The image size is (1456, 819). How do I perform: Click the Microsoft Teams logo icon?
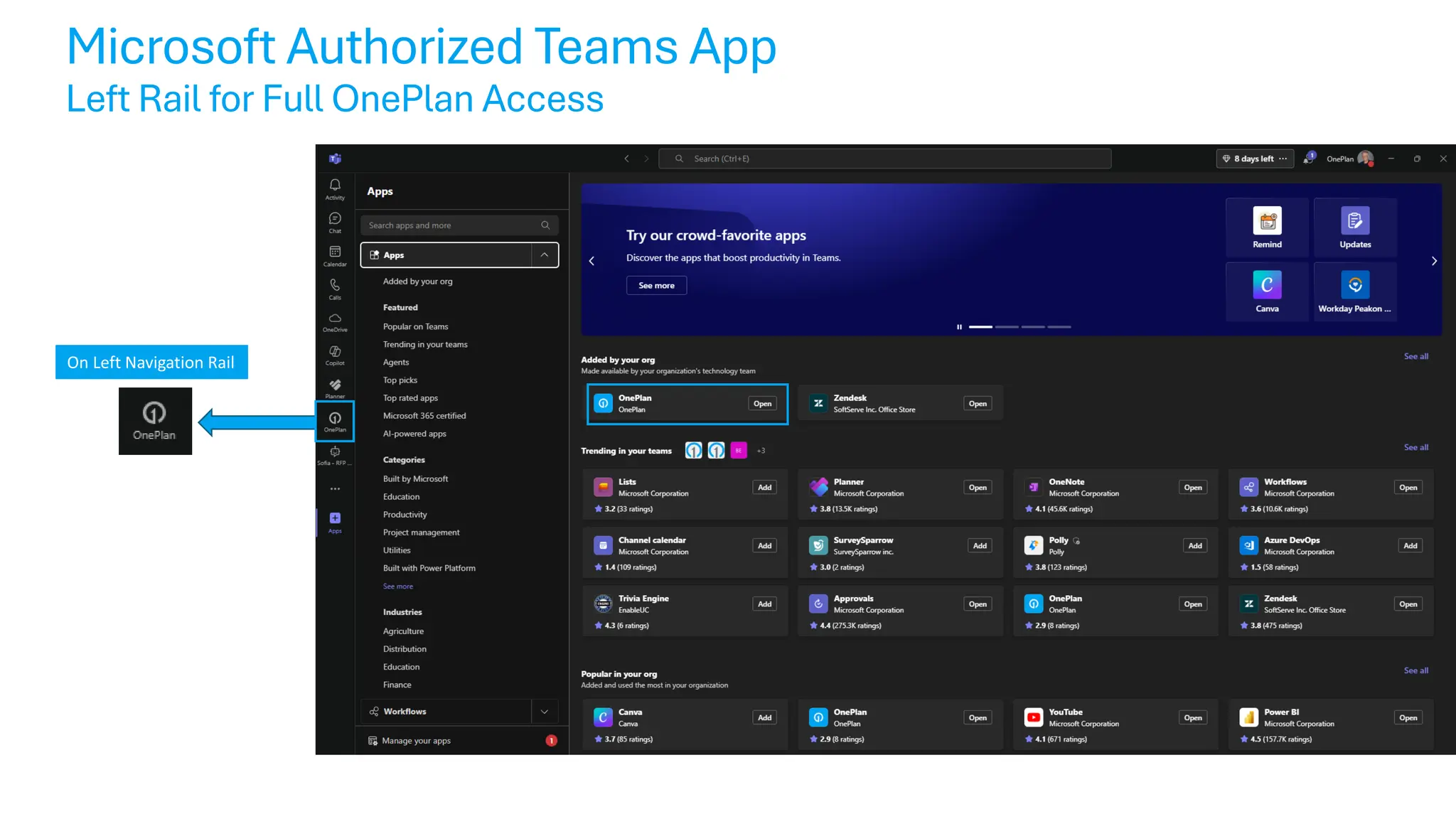point(335,159)
